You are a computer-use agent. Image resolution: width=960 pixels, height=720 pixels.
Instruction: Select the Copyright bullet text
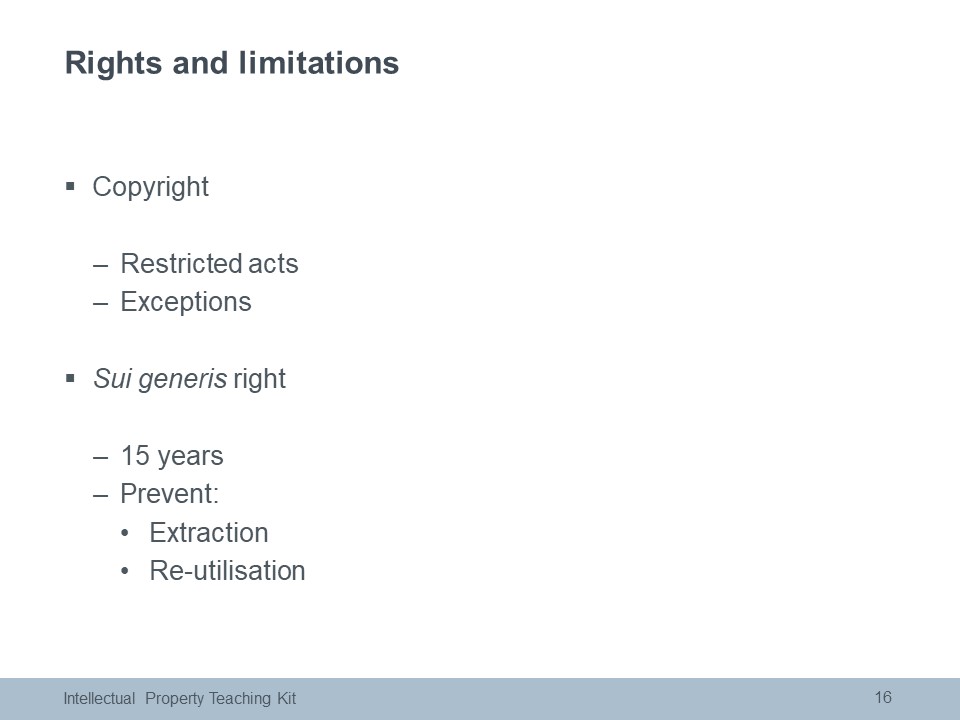[151, 187]
